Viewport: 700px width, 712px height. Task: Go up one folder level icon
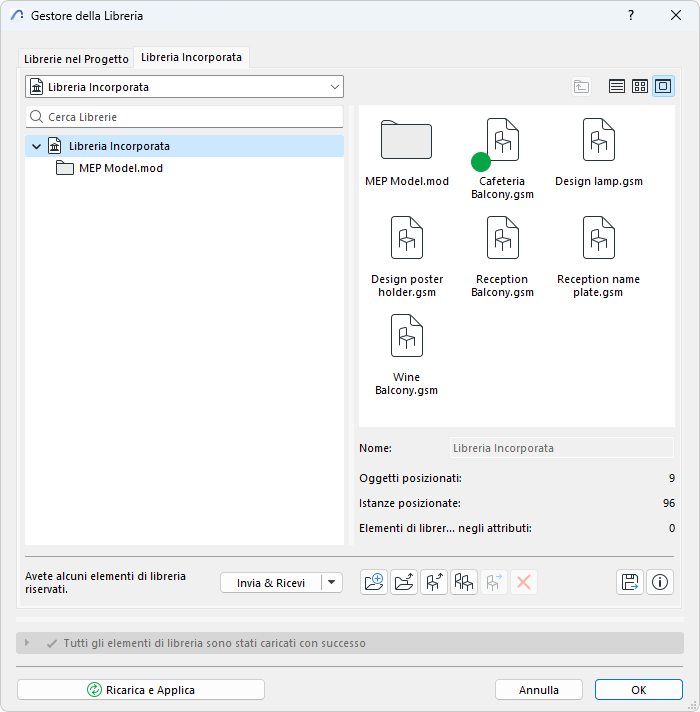tap(581, 86)
